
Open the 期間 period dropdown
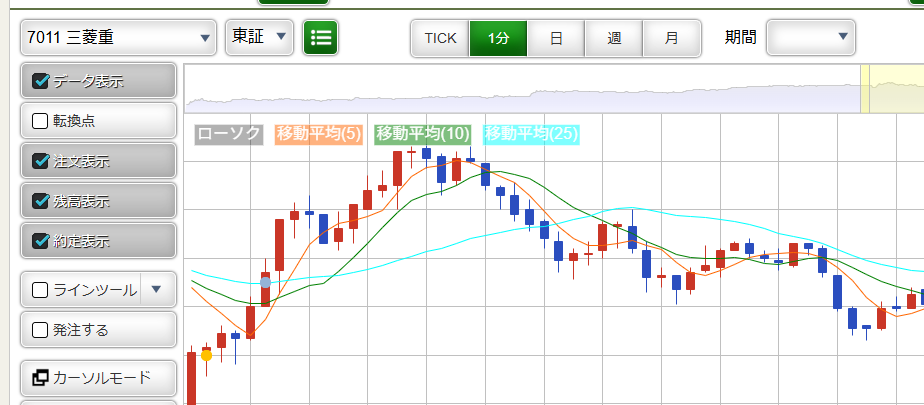pyautogui.click(x=811, y=38)
